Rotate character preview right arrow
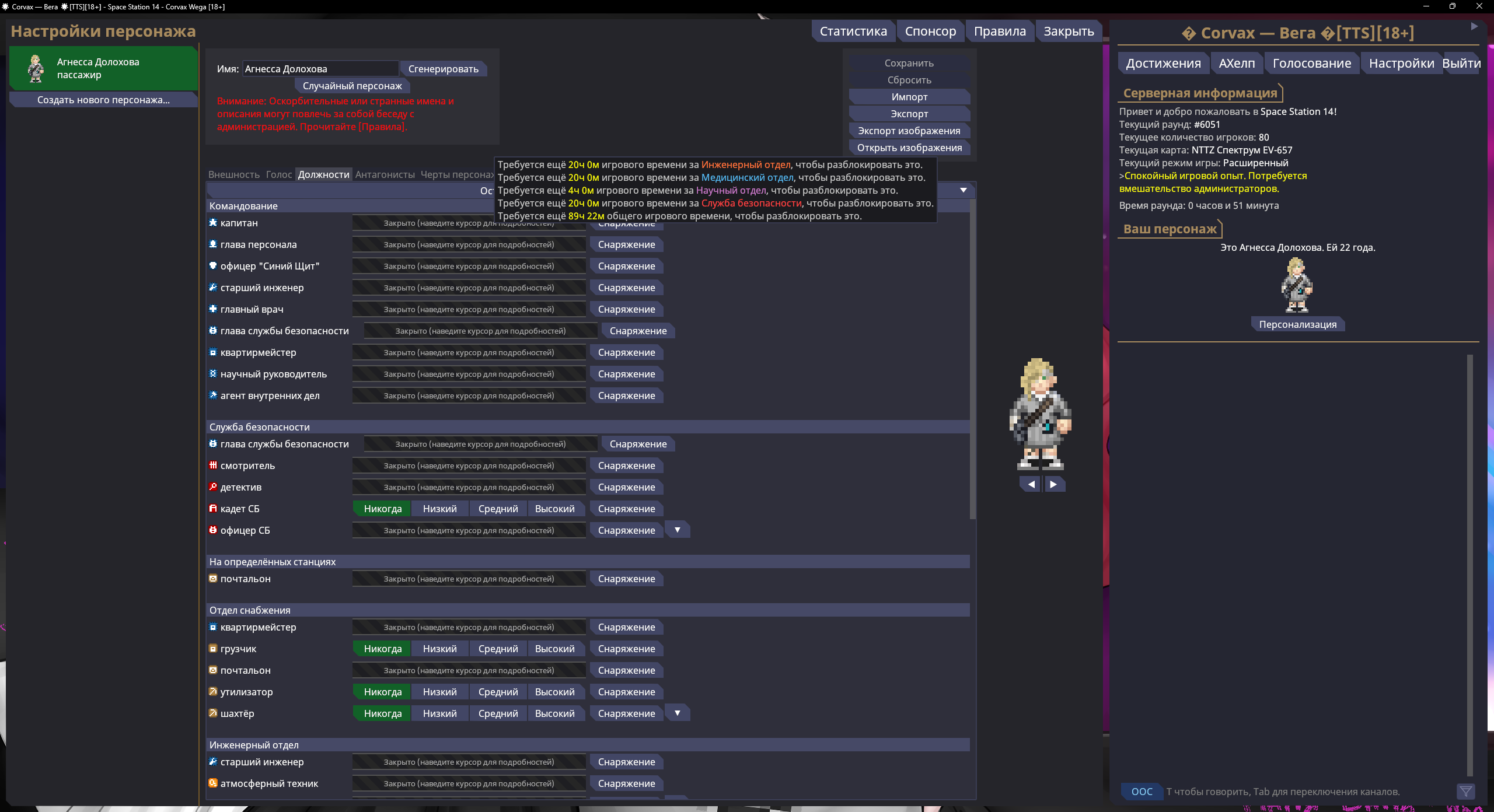The width and height of the screenshot is (1494, 812). [1053, 484]
